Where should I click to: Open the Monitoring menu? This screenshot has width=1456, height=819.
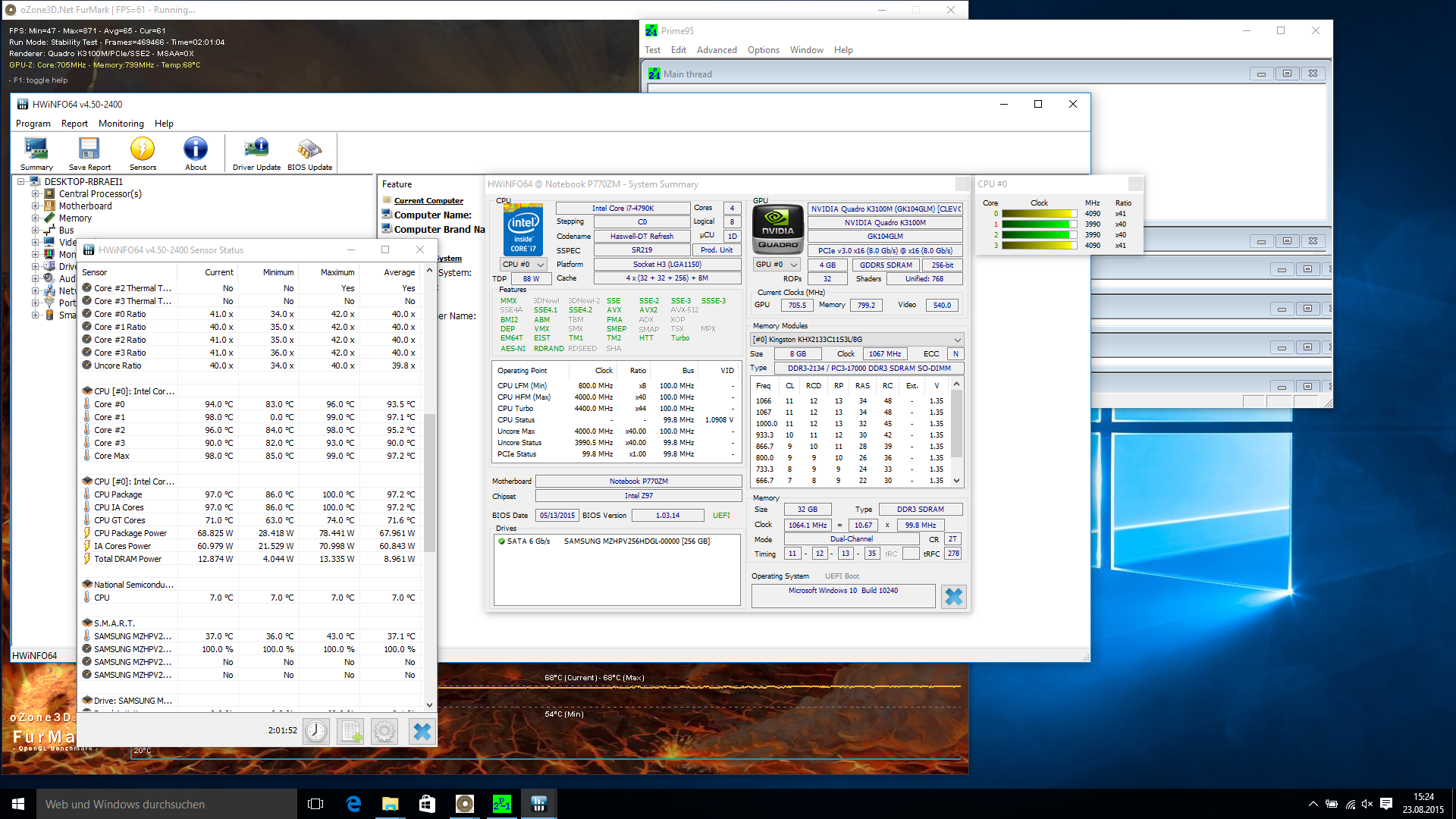click(x=121, y=124)
